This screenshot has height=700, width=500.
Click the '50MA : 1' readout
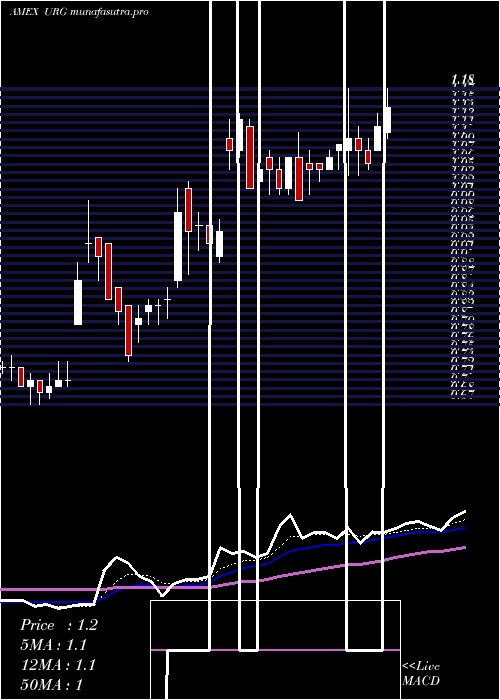[52, 684]
